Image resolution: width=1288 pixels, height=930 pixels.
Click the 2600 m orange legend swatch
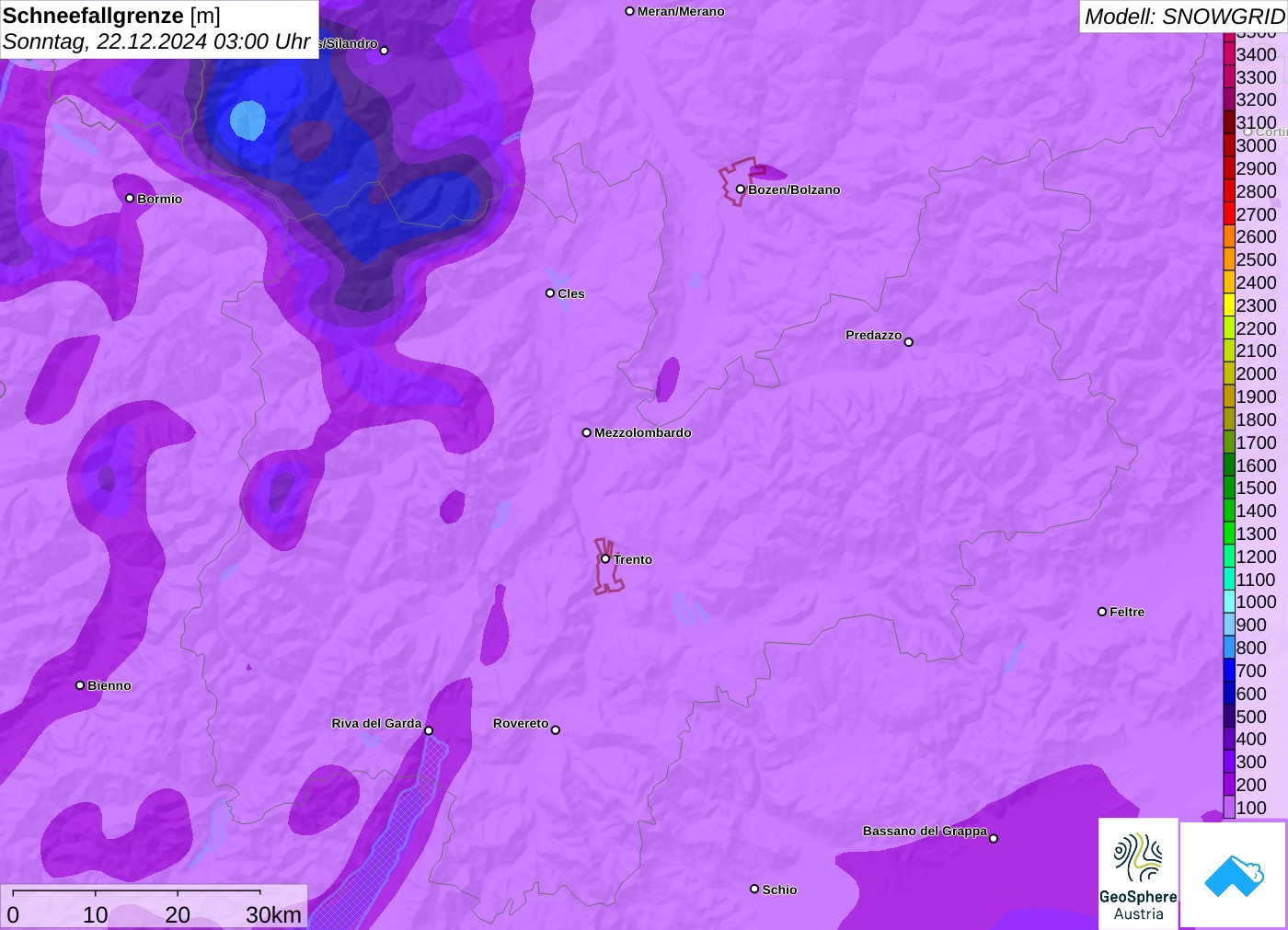point(1229,236)
